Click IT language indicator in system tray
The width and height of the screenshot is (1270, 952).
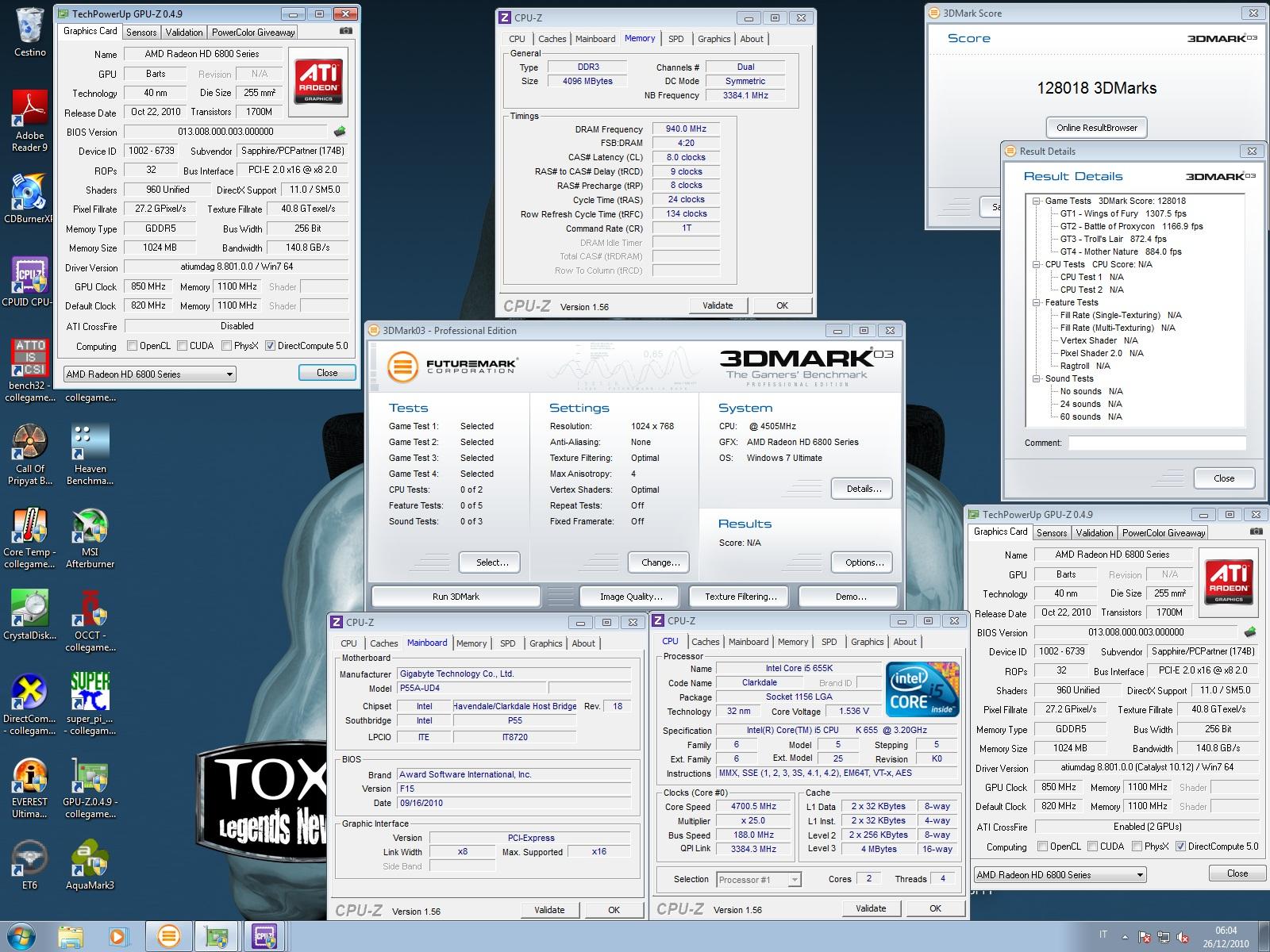coord(1103,935)
